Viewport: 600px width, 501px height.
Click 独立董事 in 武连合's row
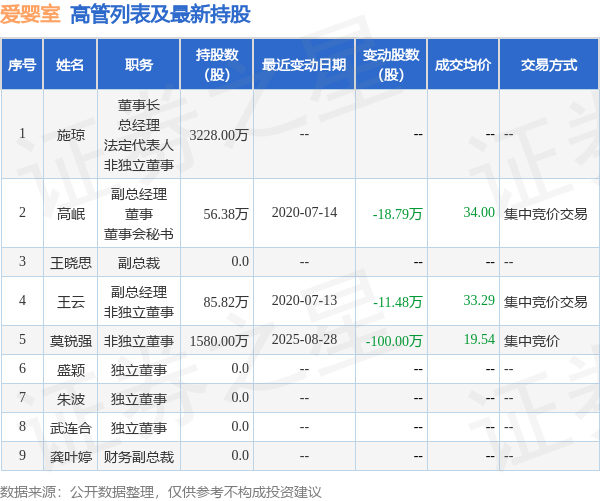click(139, 428)
